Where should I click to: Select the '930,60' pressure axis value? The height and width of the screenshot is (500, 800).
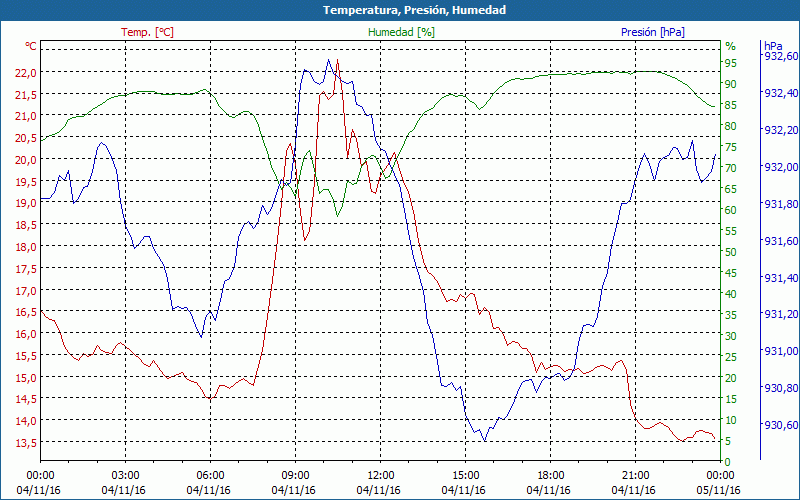coord(781,425)
